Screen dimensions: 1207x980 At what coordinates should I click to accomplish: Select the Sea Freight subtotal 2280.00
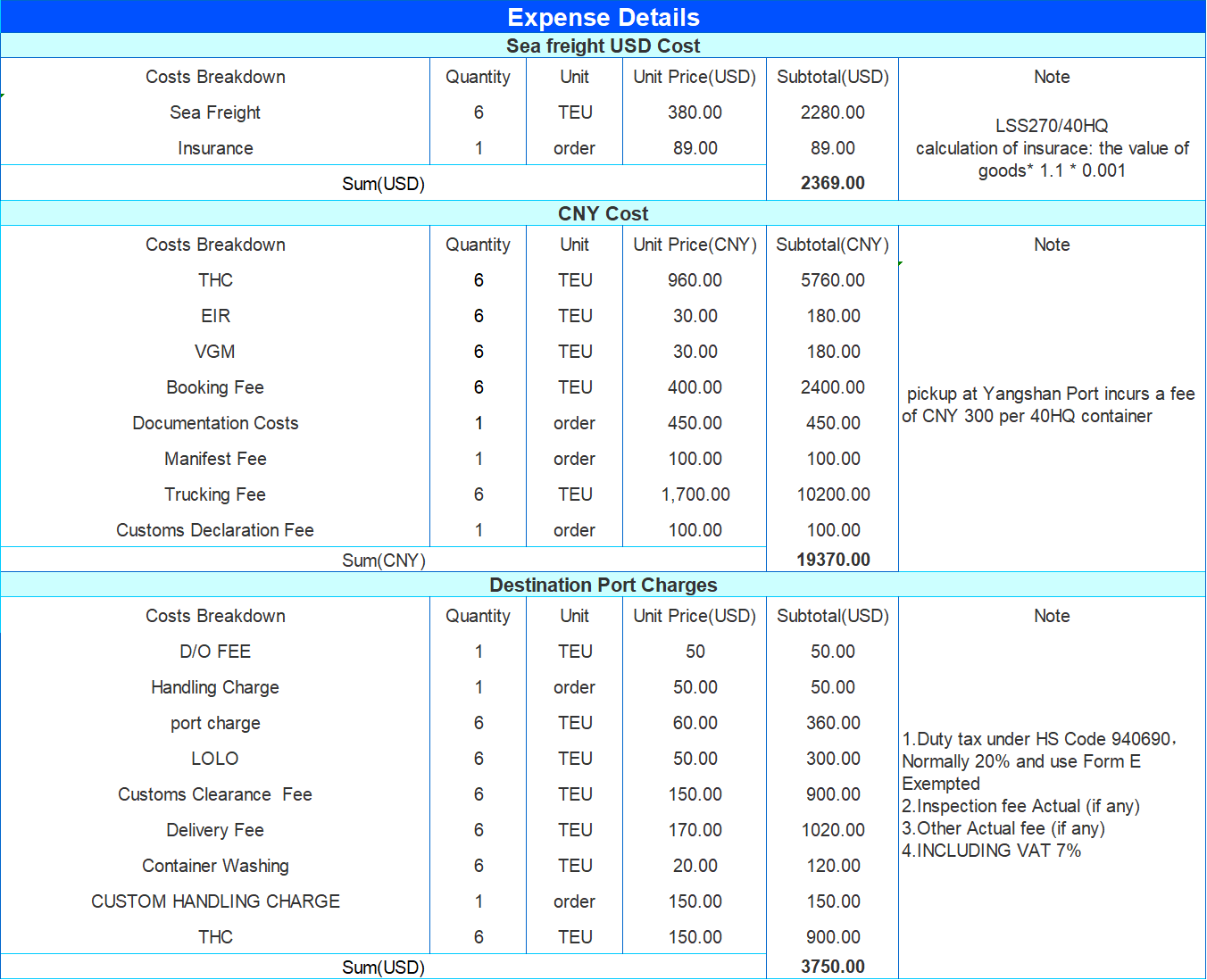coord(832,112)
